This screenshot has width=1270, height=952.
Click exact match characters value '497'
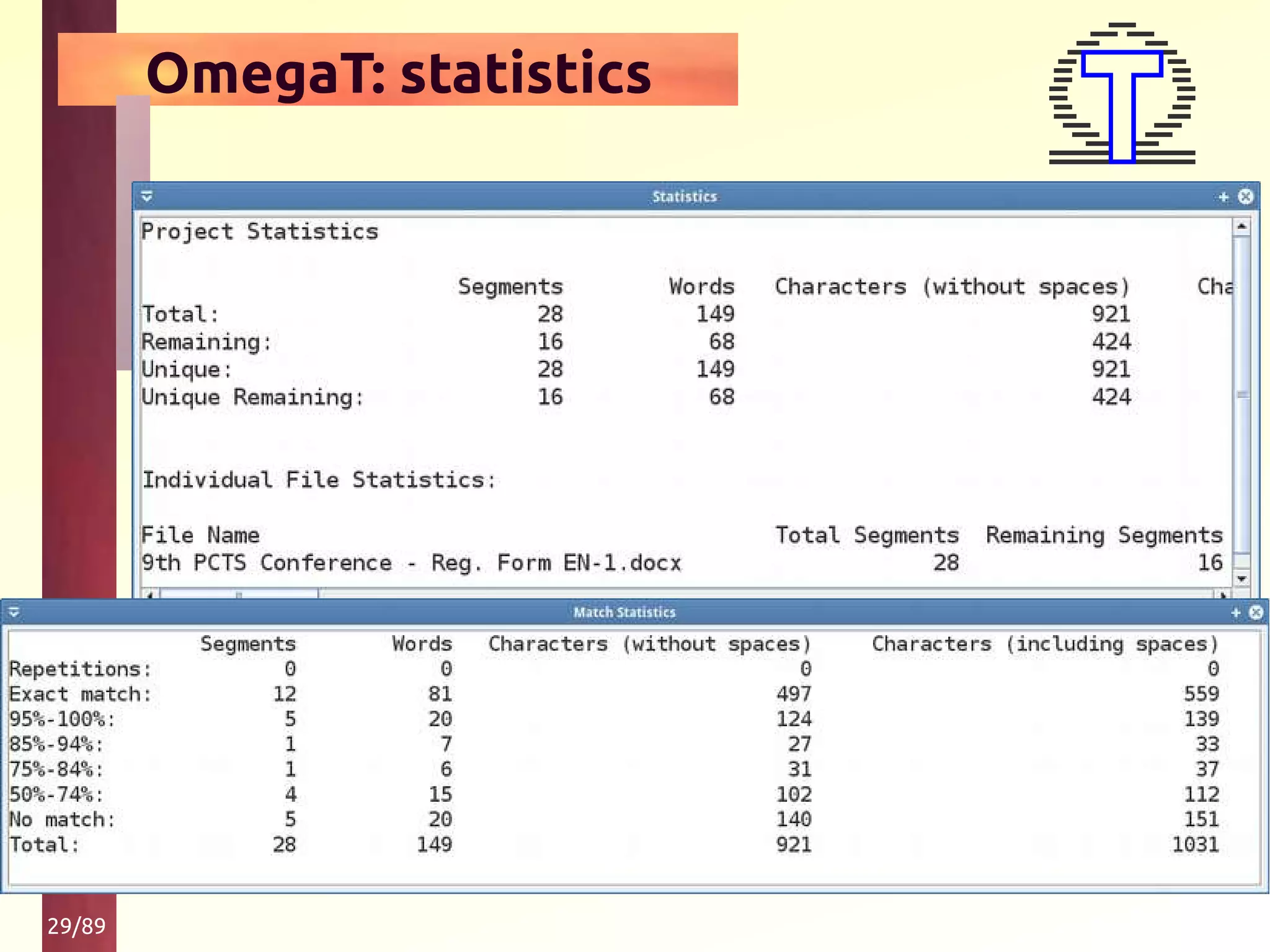coord(794,694)
